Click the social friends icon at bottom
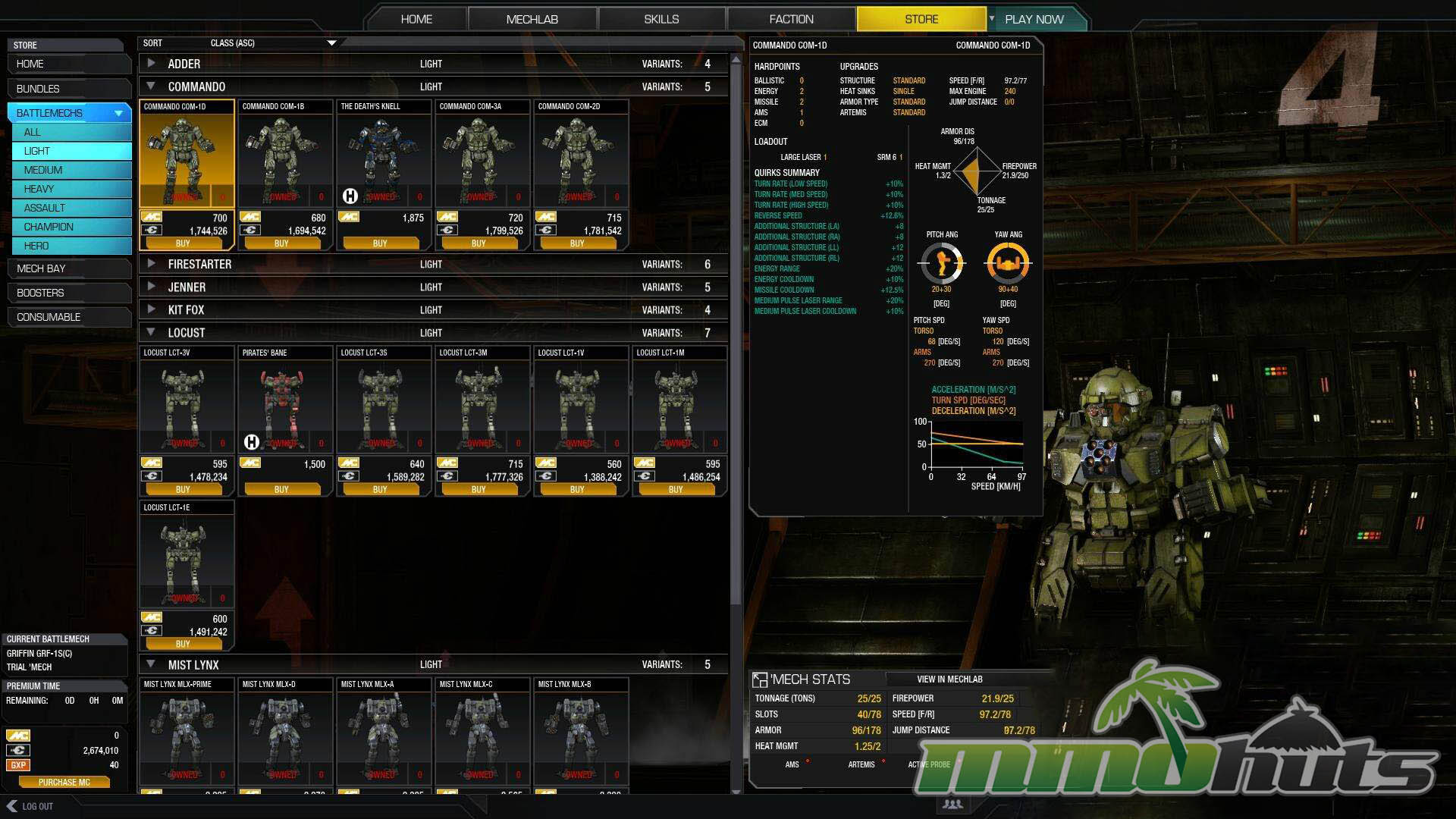This screenshot has width=1456, height=819. (952, 805)
